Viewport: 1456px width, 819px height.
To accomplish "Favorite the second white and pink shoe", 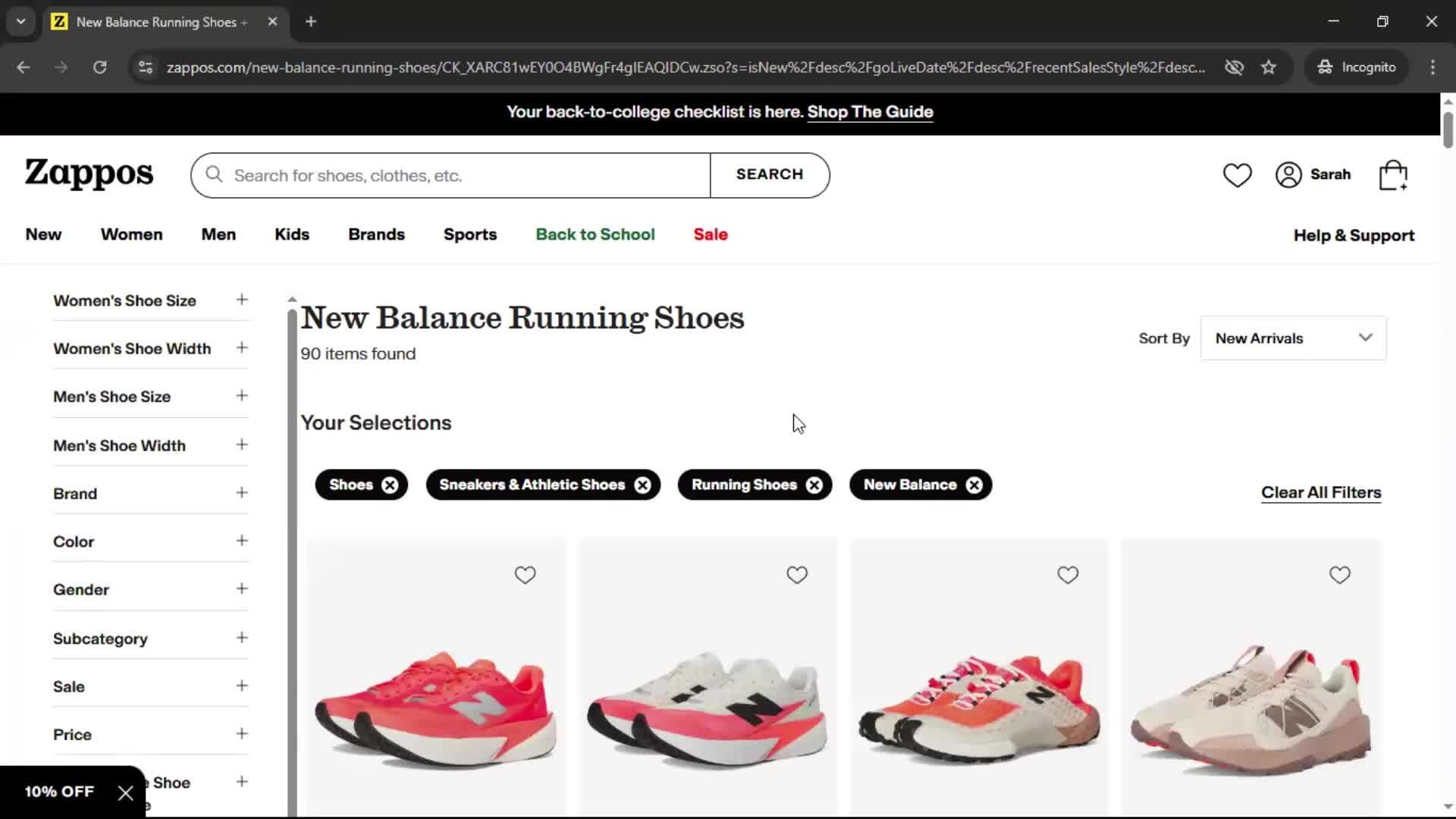I will pos(796,575).
